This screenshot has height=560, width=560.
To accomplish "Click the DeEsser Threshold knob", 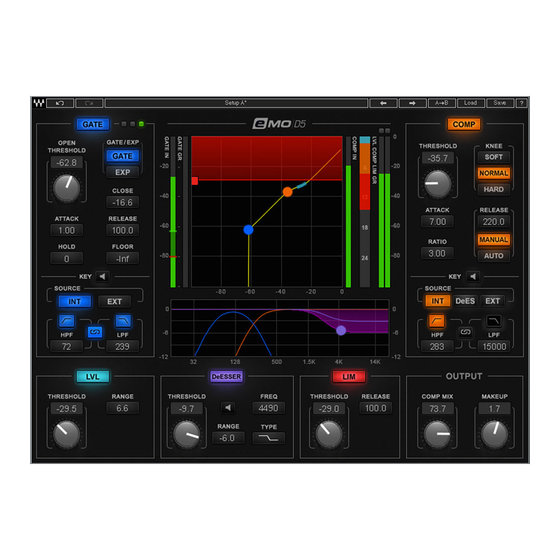I will click(186, 434).
